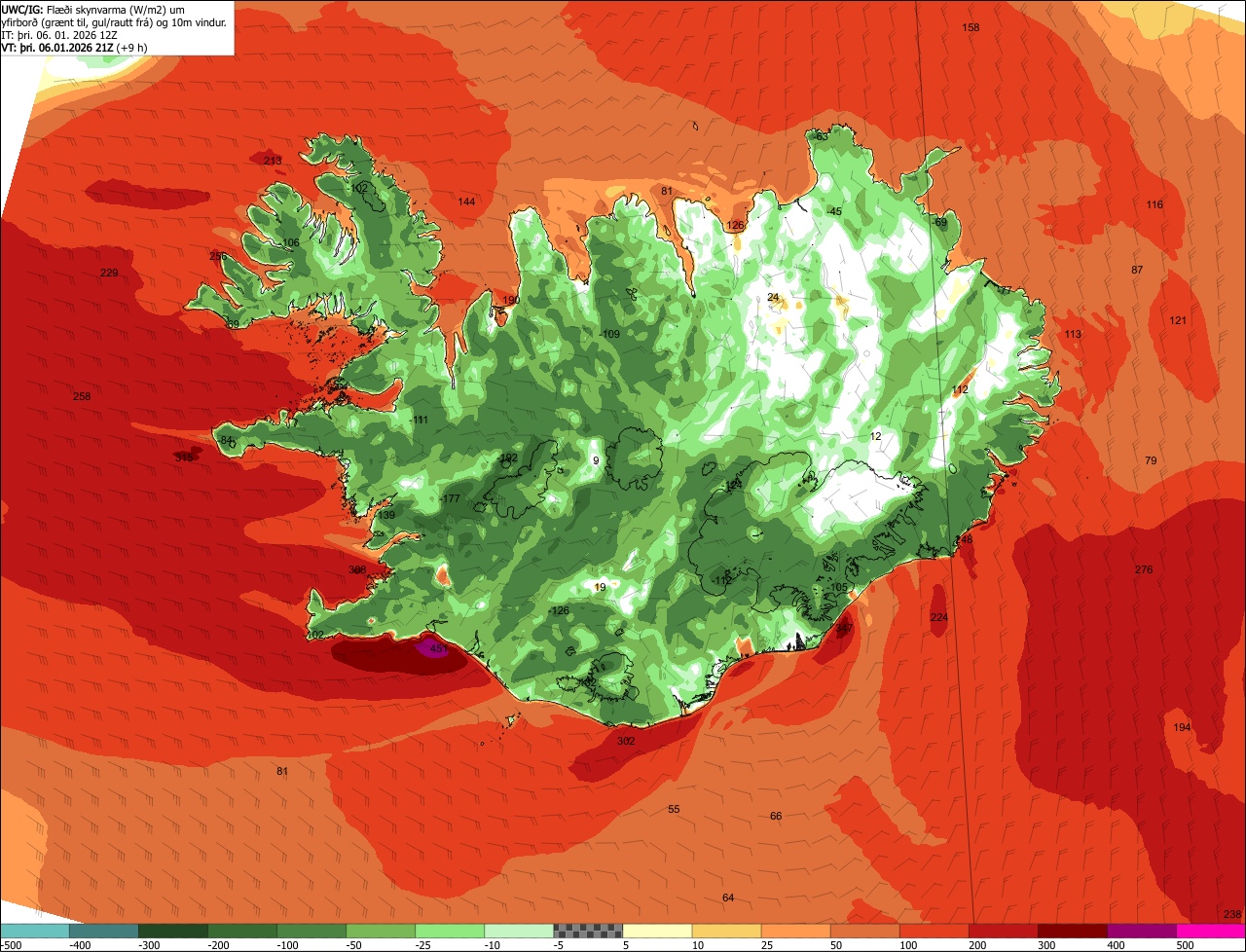Click the map value 113 off east coast

click(x=1073, y=334)
